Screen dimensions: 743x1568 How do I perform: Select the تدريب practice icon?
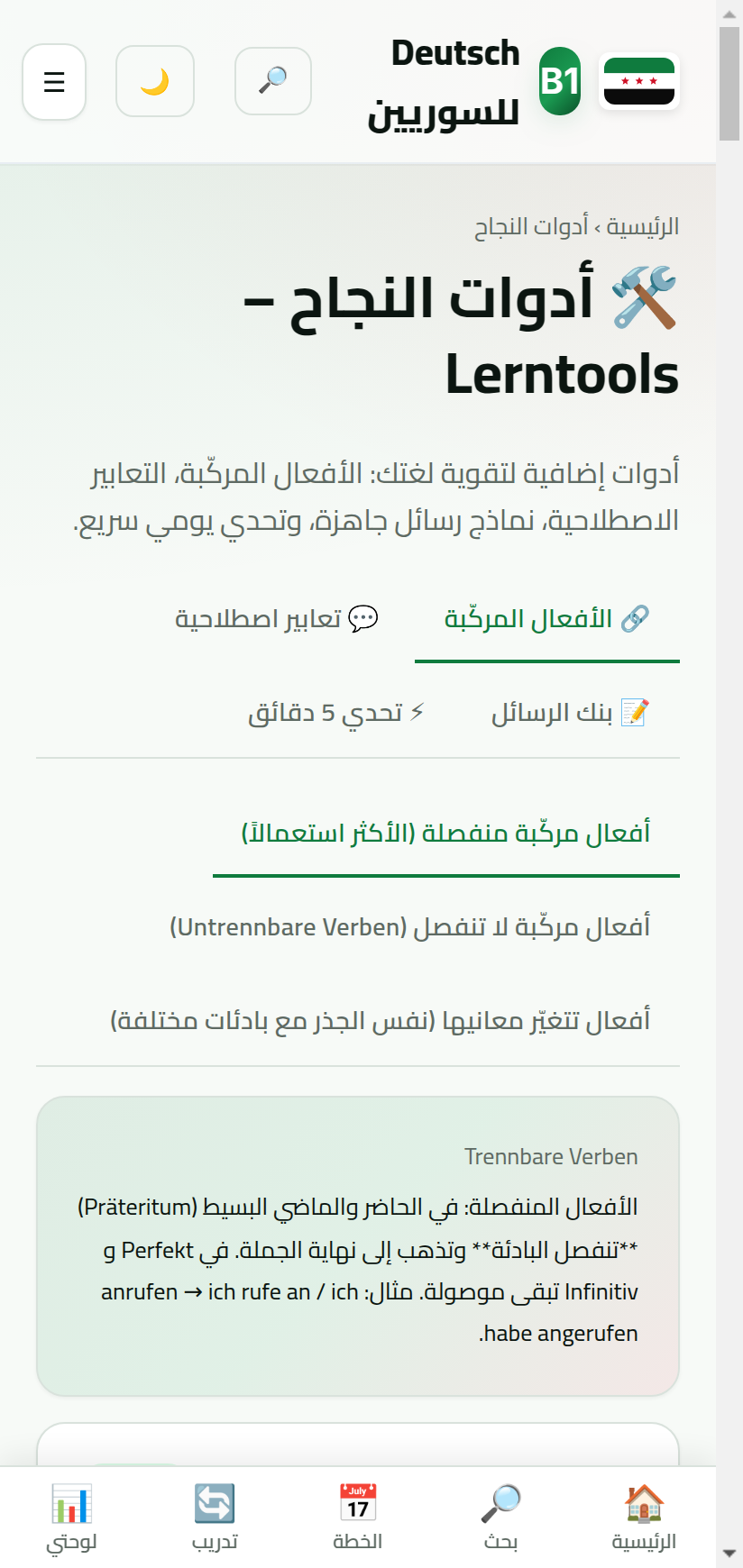point(215,1517)
